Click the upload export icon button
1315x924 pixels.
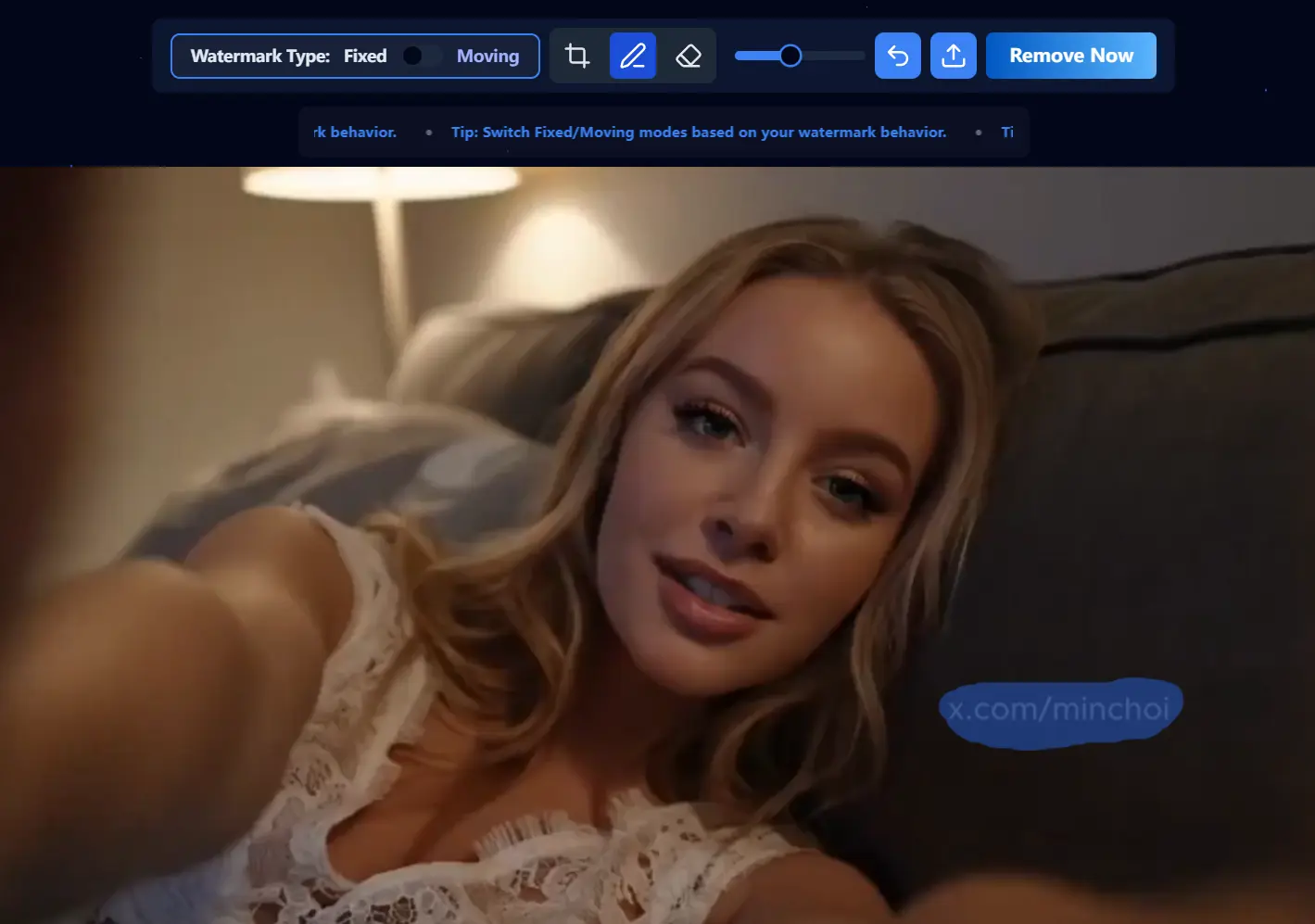[953, 56]
